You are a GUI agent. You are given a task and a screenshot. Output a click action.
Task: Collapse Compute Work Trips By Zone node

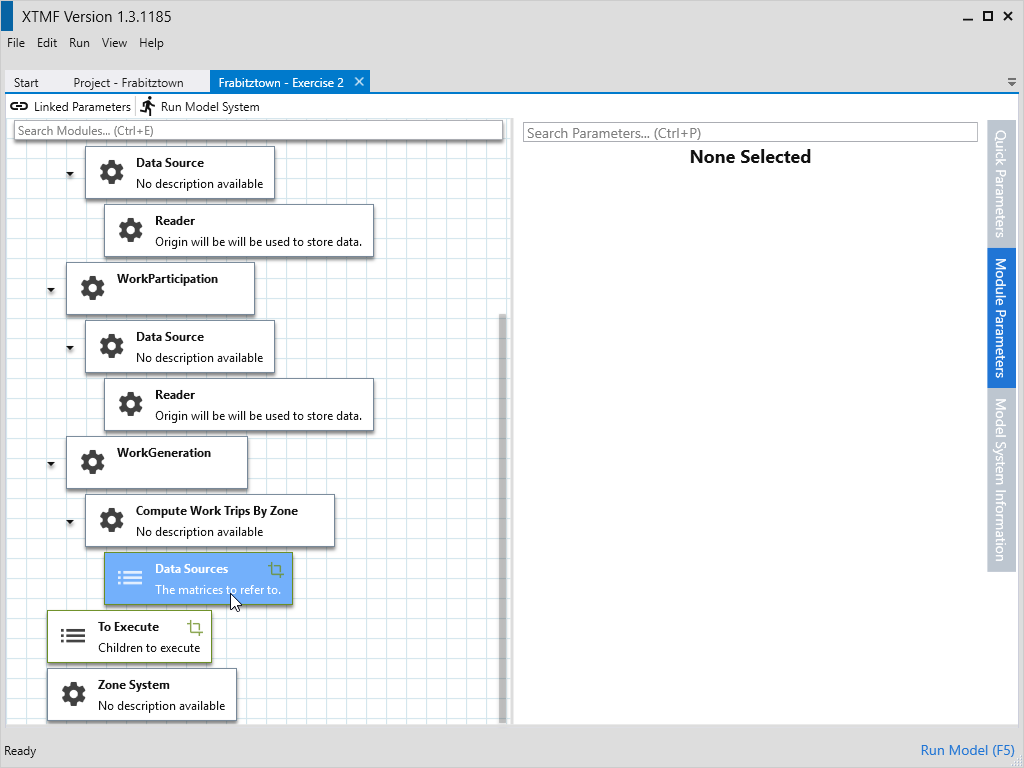[70, 522]
